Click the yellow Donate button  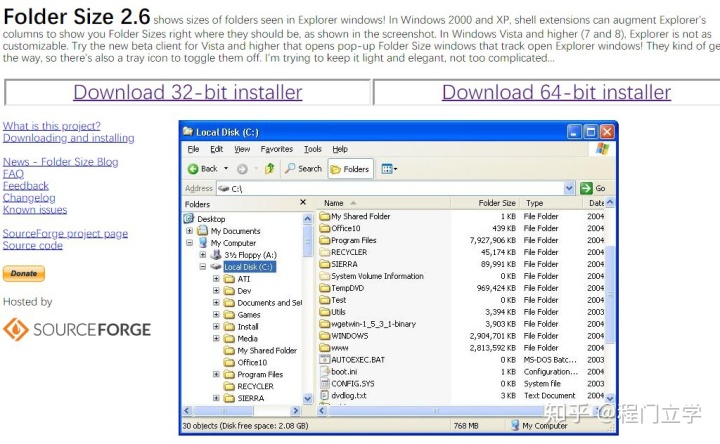(24, 273)
